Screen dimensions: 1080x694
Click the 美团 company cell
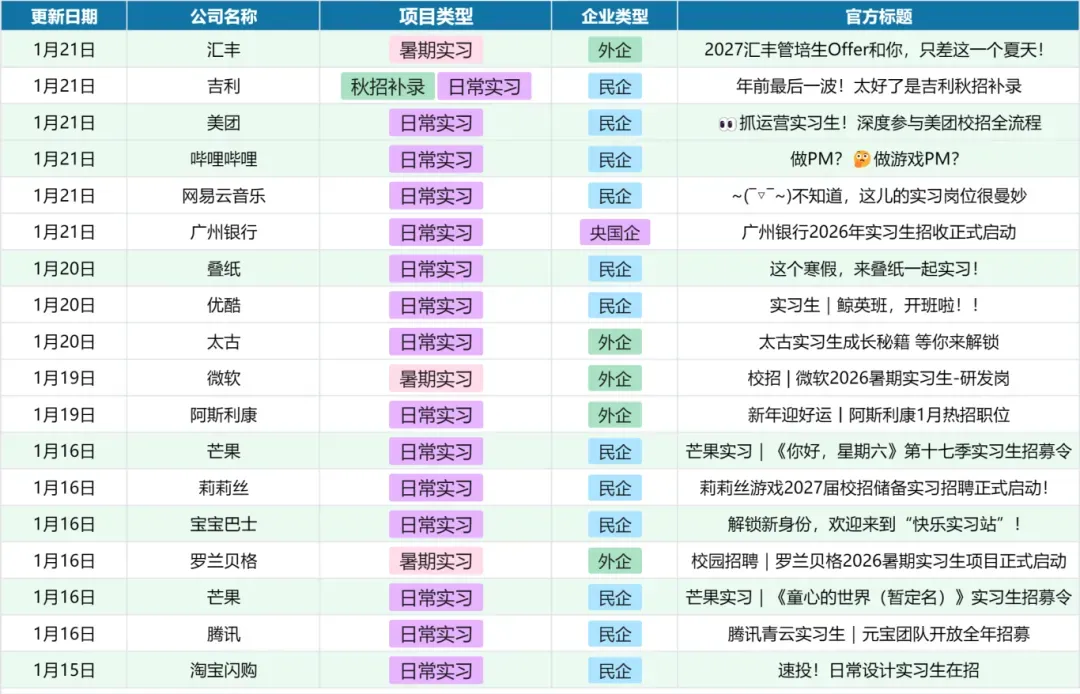tap(223, 123)
